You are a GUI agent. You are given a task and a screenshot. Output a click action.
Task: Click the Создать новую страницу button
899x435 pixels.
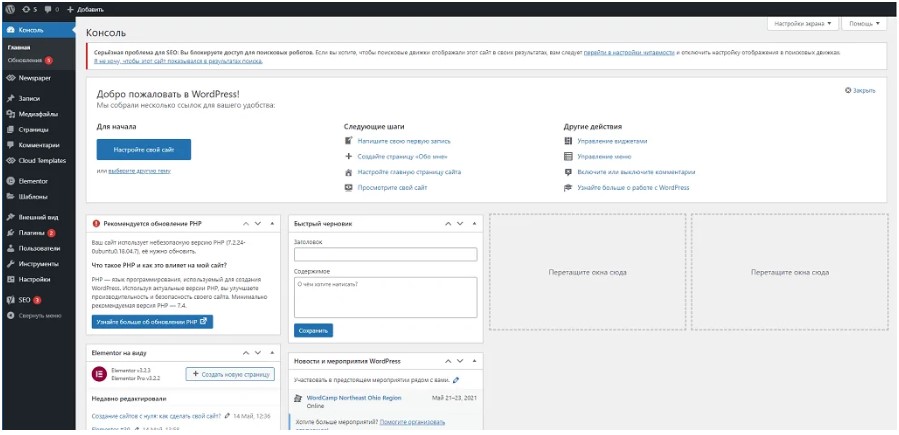(x=230, y=374)
